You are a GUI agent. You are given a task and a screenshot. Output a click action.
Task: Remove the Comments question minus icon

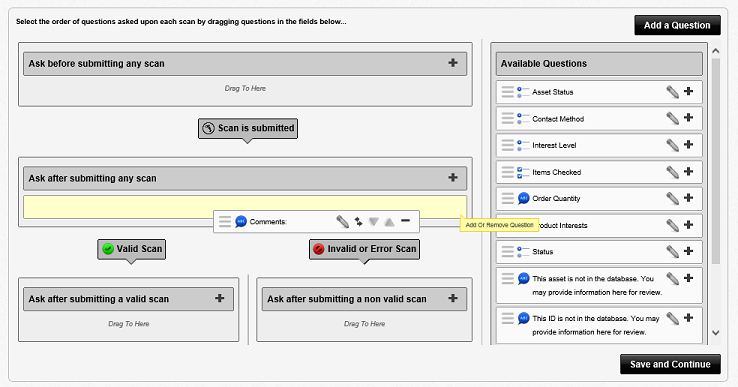(x=405, y=220)
